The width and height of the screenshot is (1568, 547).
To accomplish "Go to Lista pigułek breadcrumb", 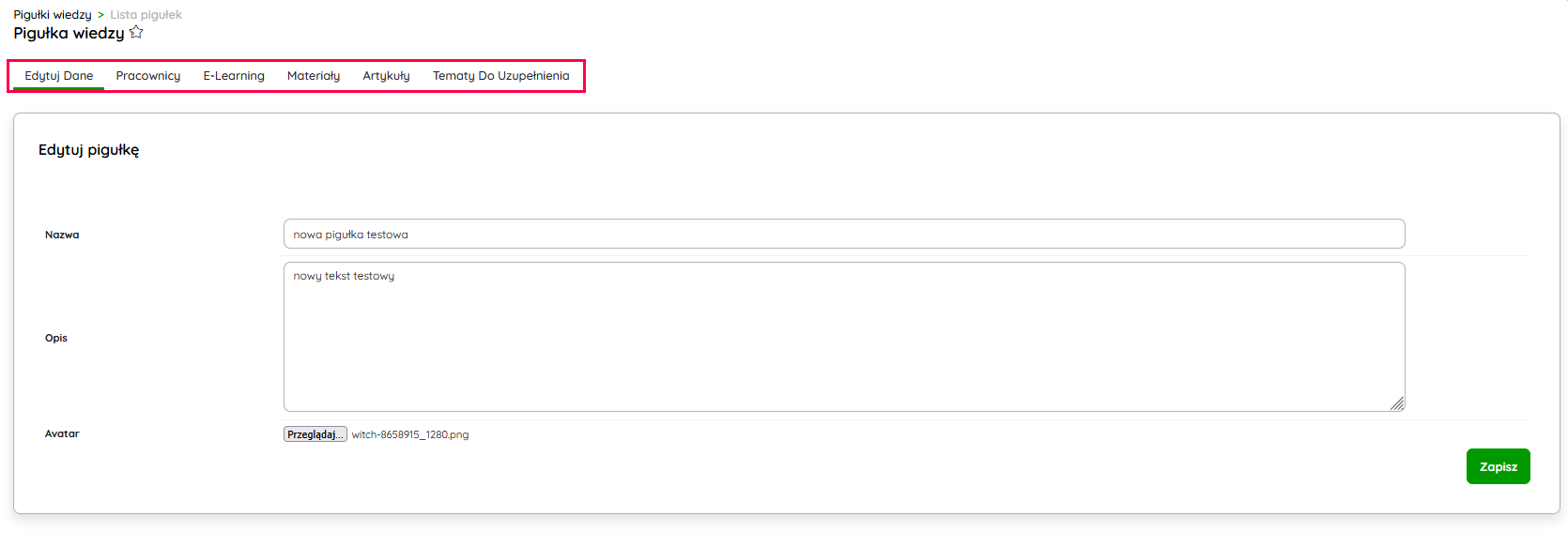I will (x=146, y=15).
